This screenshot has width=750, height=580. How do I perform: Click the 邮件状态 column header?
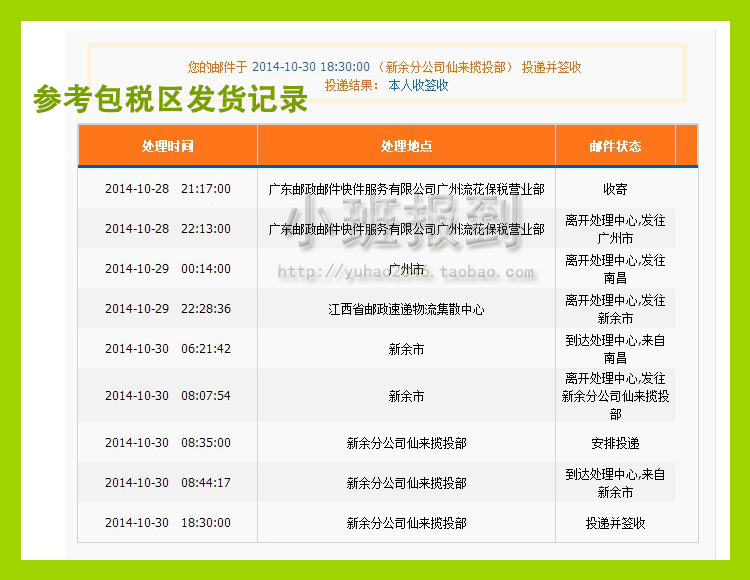[615, 146]
